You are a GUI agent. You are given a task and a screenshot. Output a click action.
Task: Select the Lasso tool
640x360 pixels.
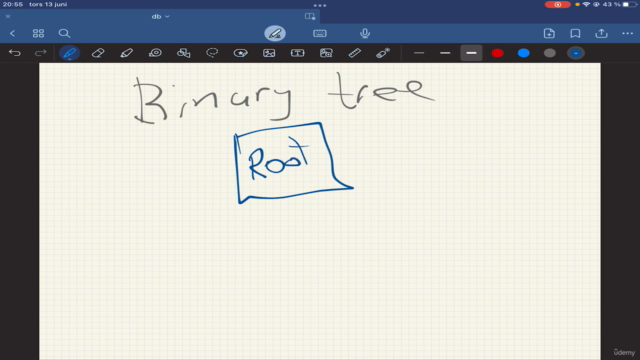tap(212, 53)
